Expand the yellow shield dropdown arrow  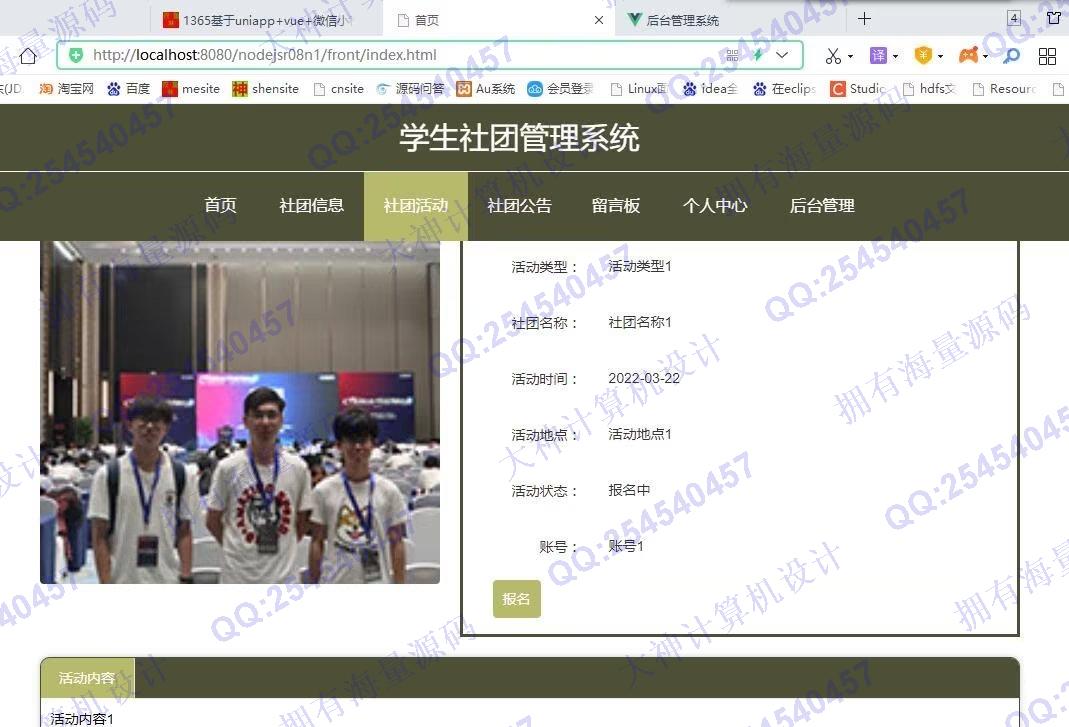940,56
